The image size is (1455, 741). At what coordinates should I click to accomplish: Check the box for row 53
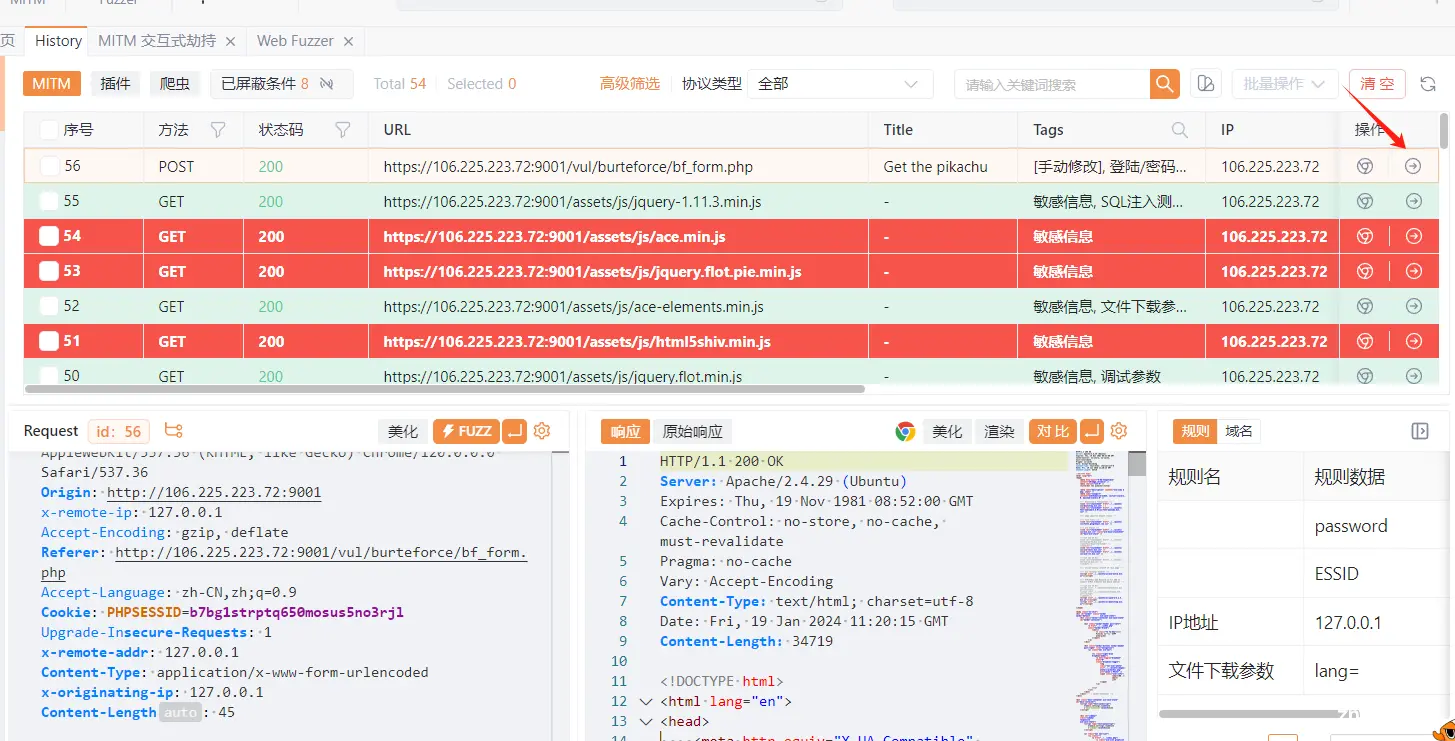[x=49, y=271]
